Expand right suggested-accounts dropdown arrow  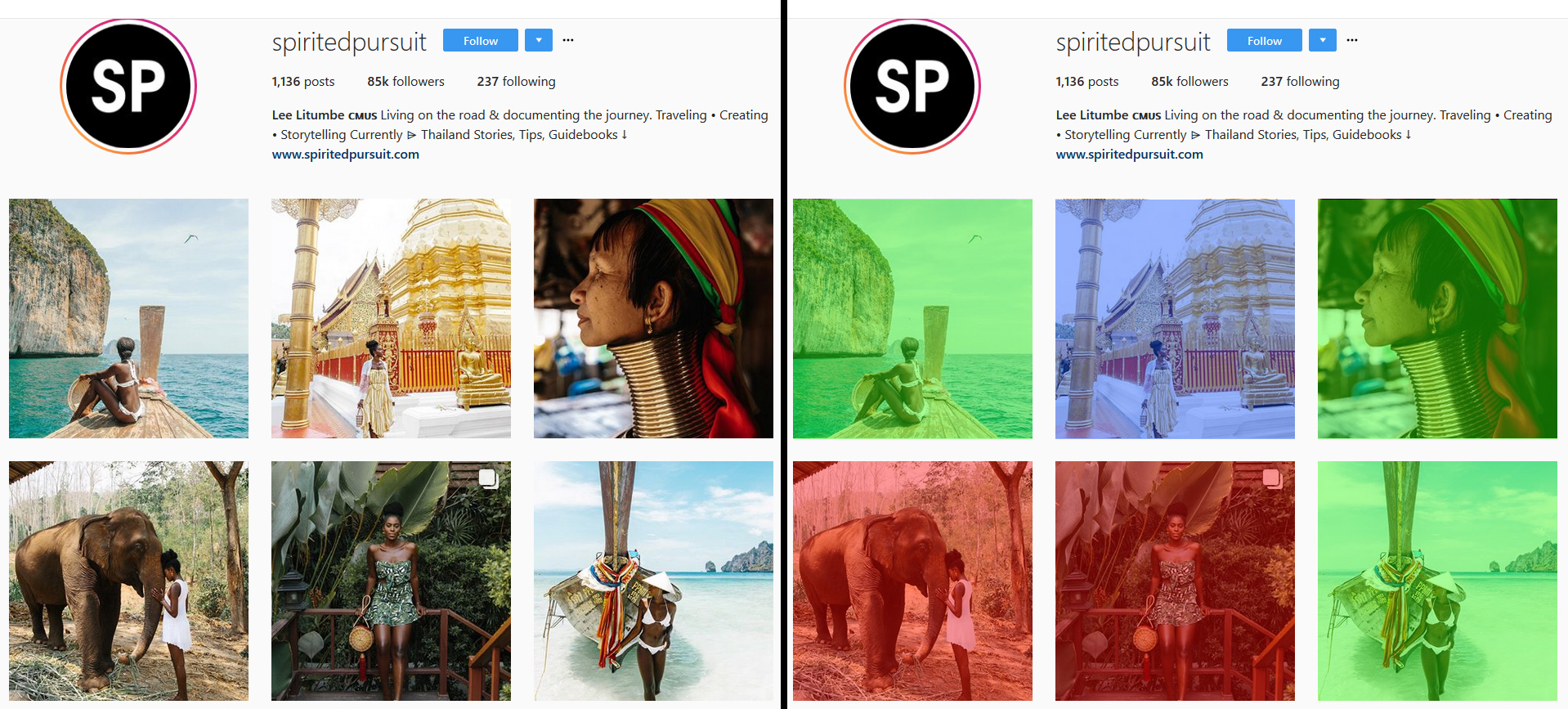tap(1323, 40)
